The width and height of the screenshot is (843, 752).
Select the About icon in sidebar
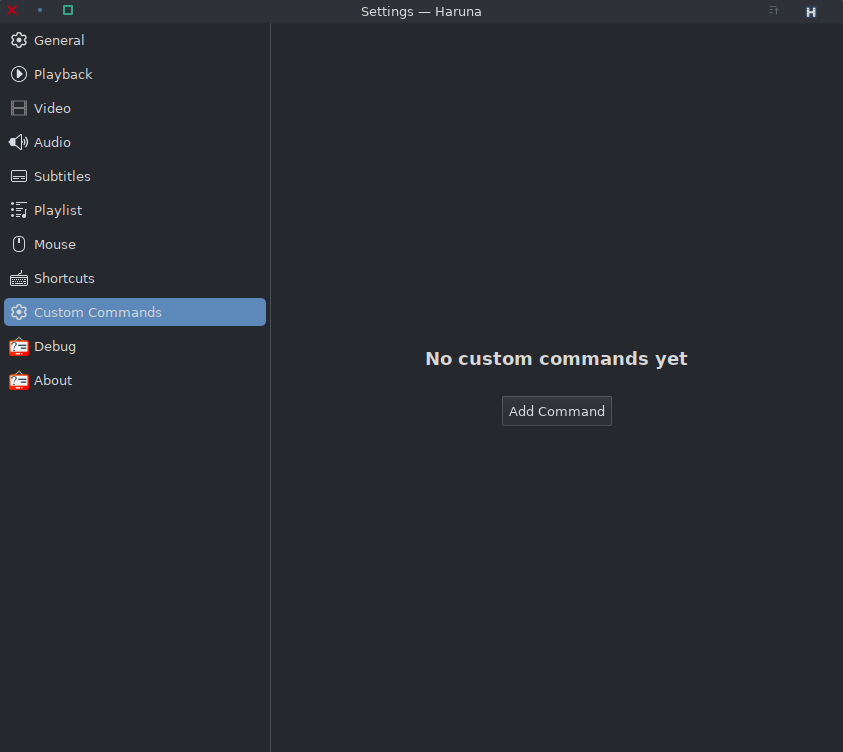18,381
